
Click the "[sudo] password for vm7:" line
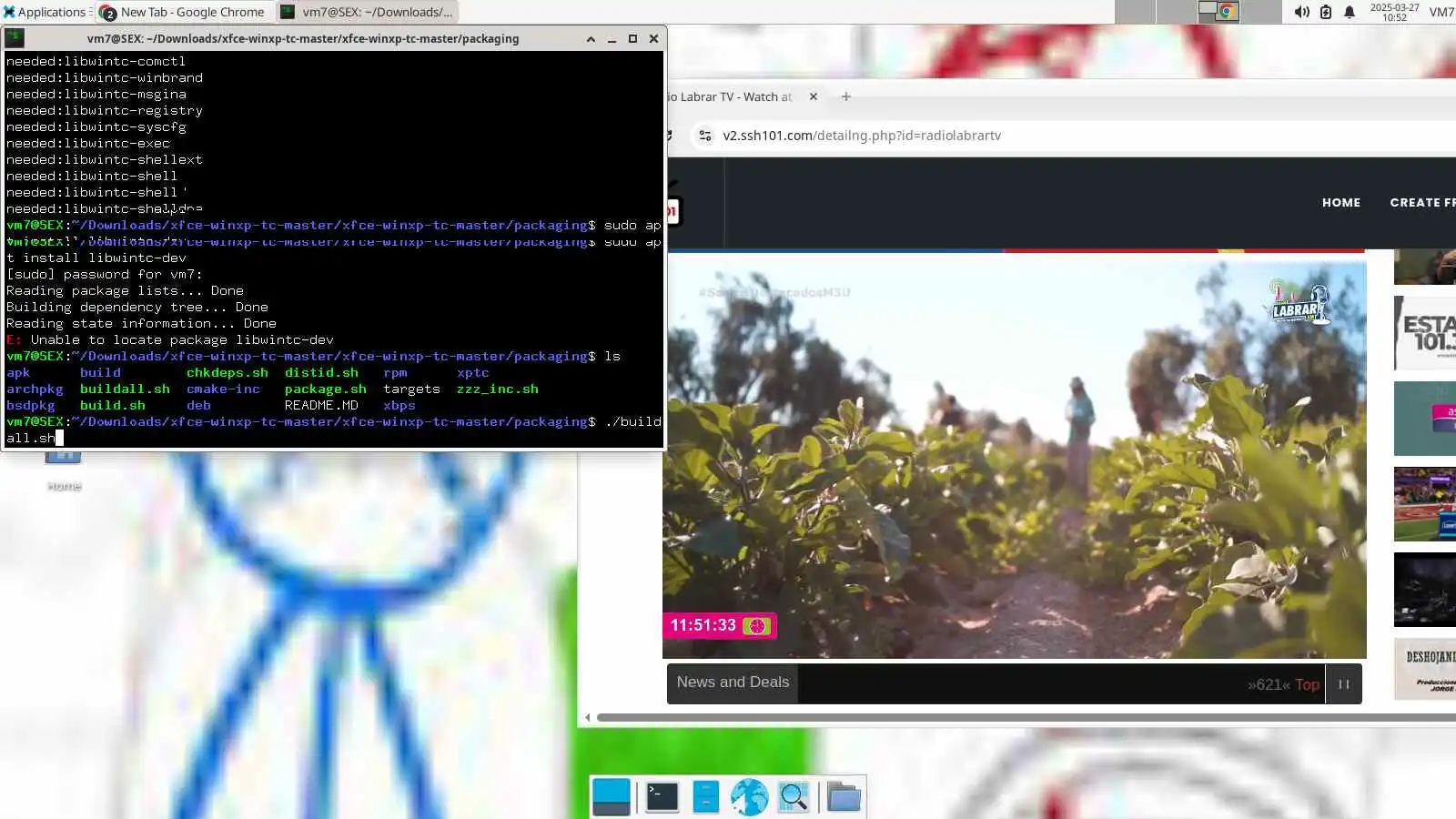click(x=105, y=275)
